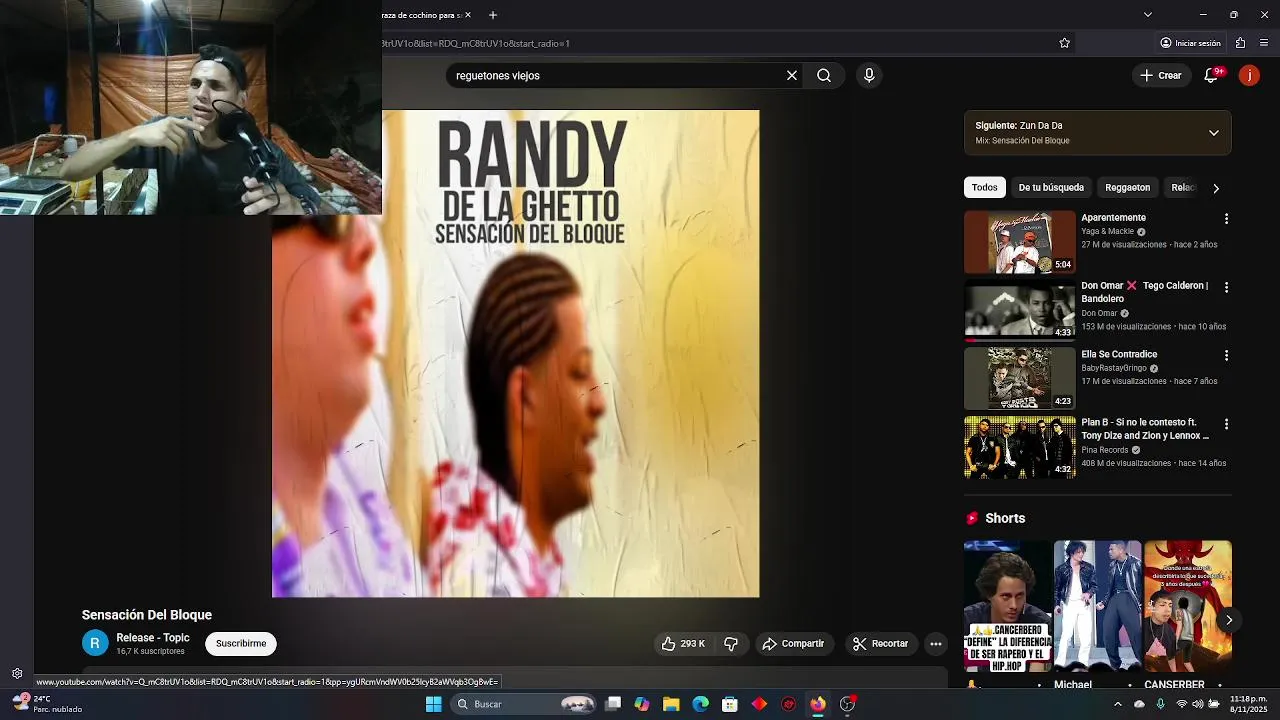This screenshot has width=1280, height=720.
Task: Open the Pina Records channel link
Action: pyautogui.click(x=1104, y=450)
